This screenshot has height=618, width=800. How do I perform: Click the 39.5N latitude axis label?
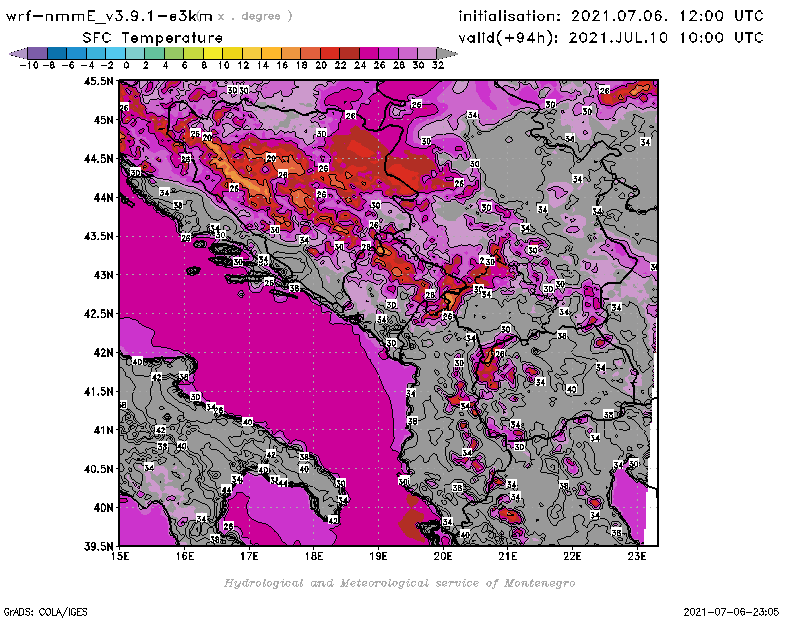pyautogui.click(x=98, y=546)
